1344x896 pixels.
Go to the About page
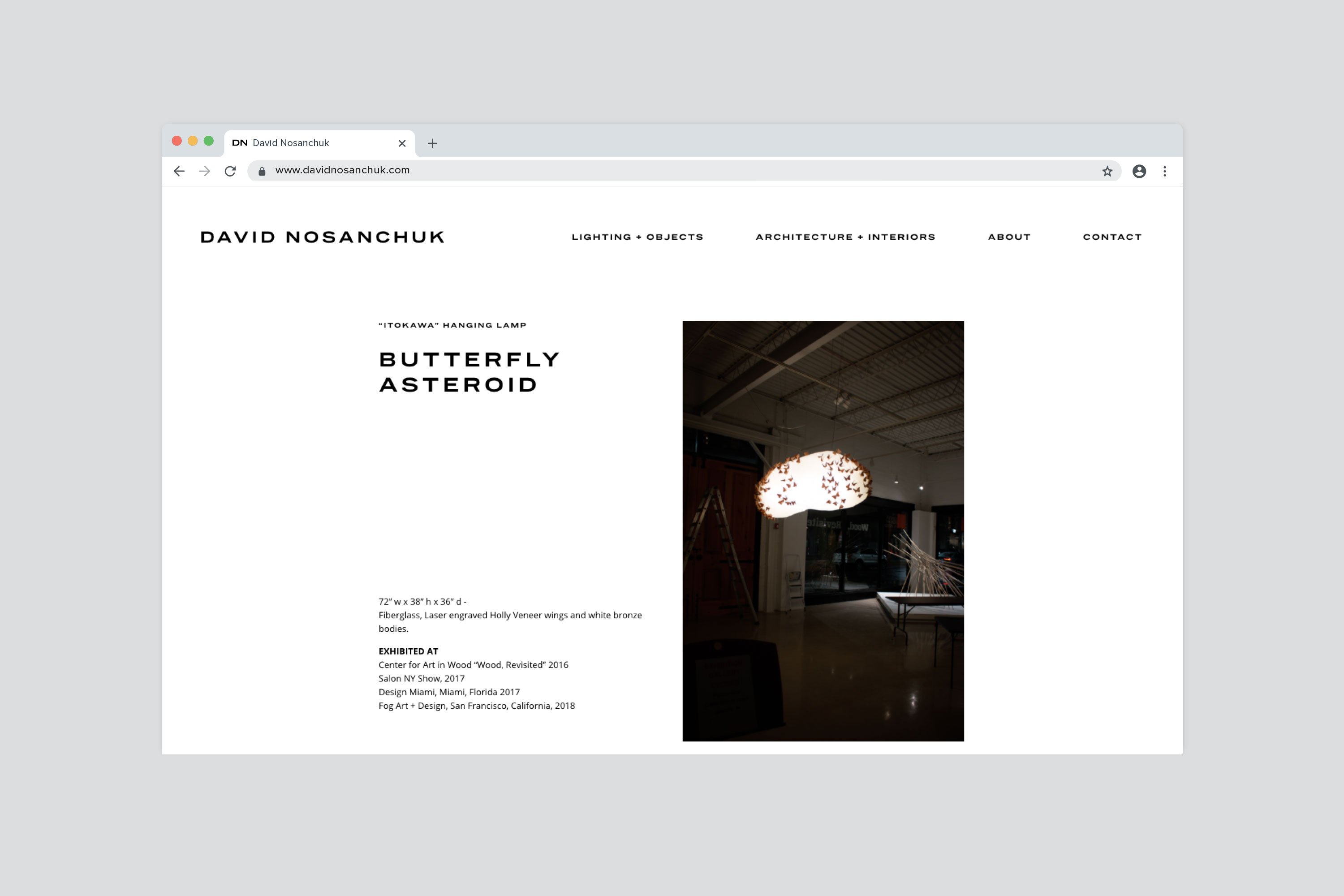click(1009, 237)
